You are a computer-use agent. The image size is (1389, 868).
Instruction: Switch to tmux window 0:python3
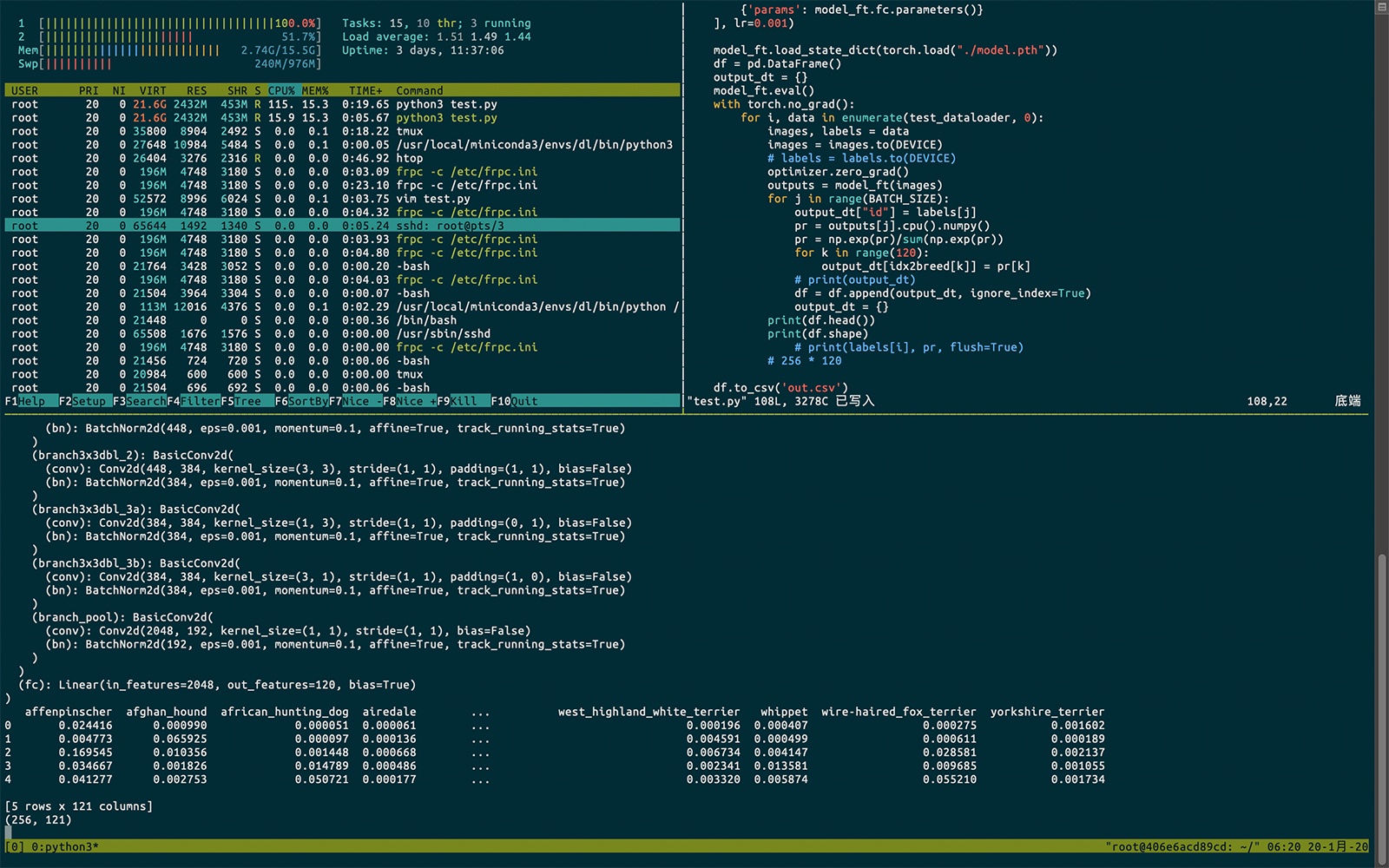point(59,846)
